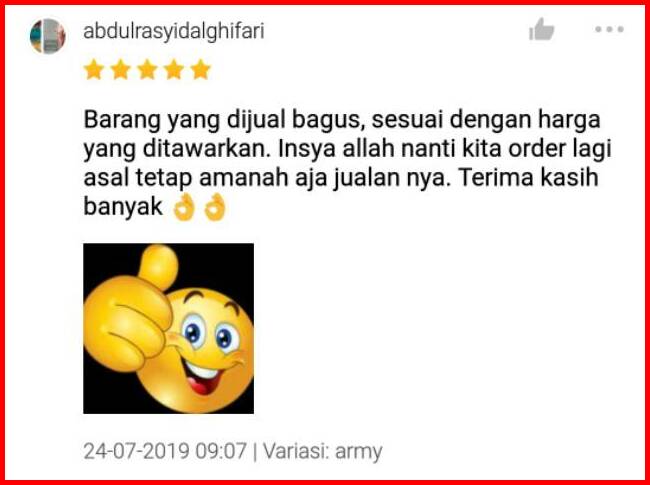Click the smiley's blue eyes in photo
Viewport: 650px width, 485px height.
tap(210, 334)
